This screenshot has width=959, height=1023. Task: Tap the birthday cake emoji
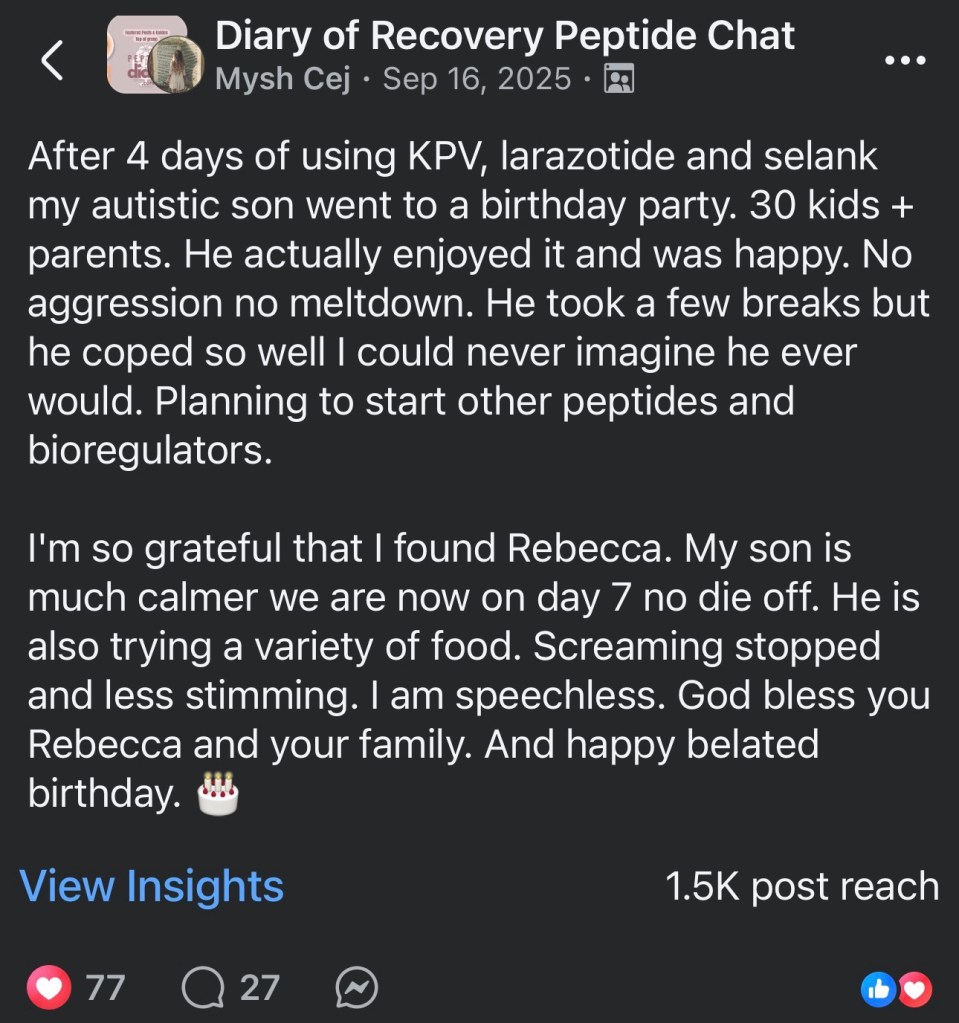pyautogui.click(x=218, y=793)
